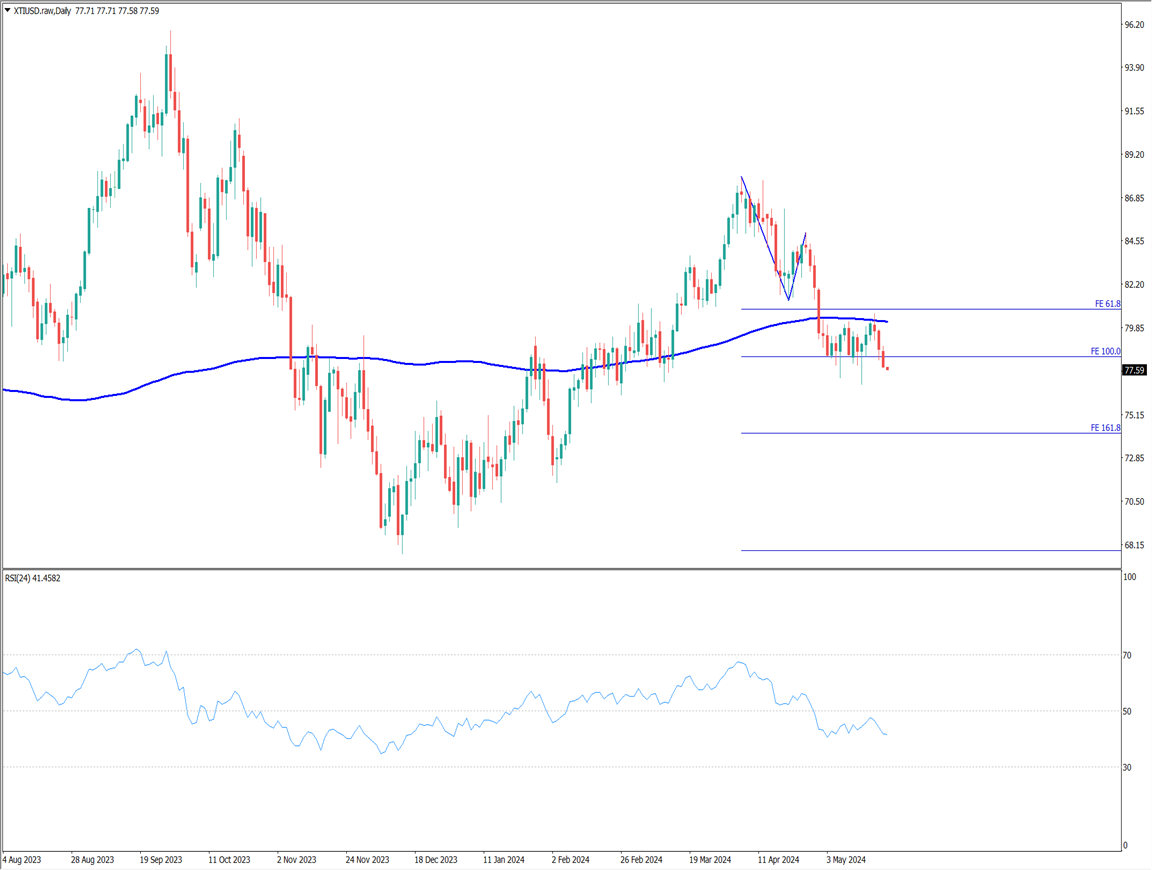
Task: Click the triangle arrow beside XTIUSD.raw title
Action: point(7,11)
